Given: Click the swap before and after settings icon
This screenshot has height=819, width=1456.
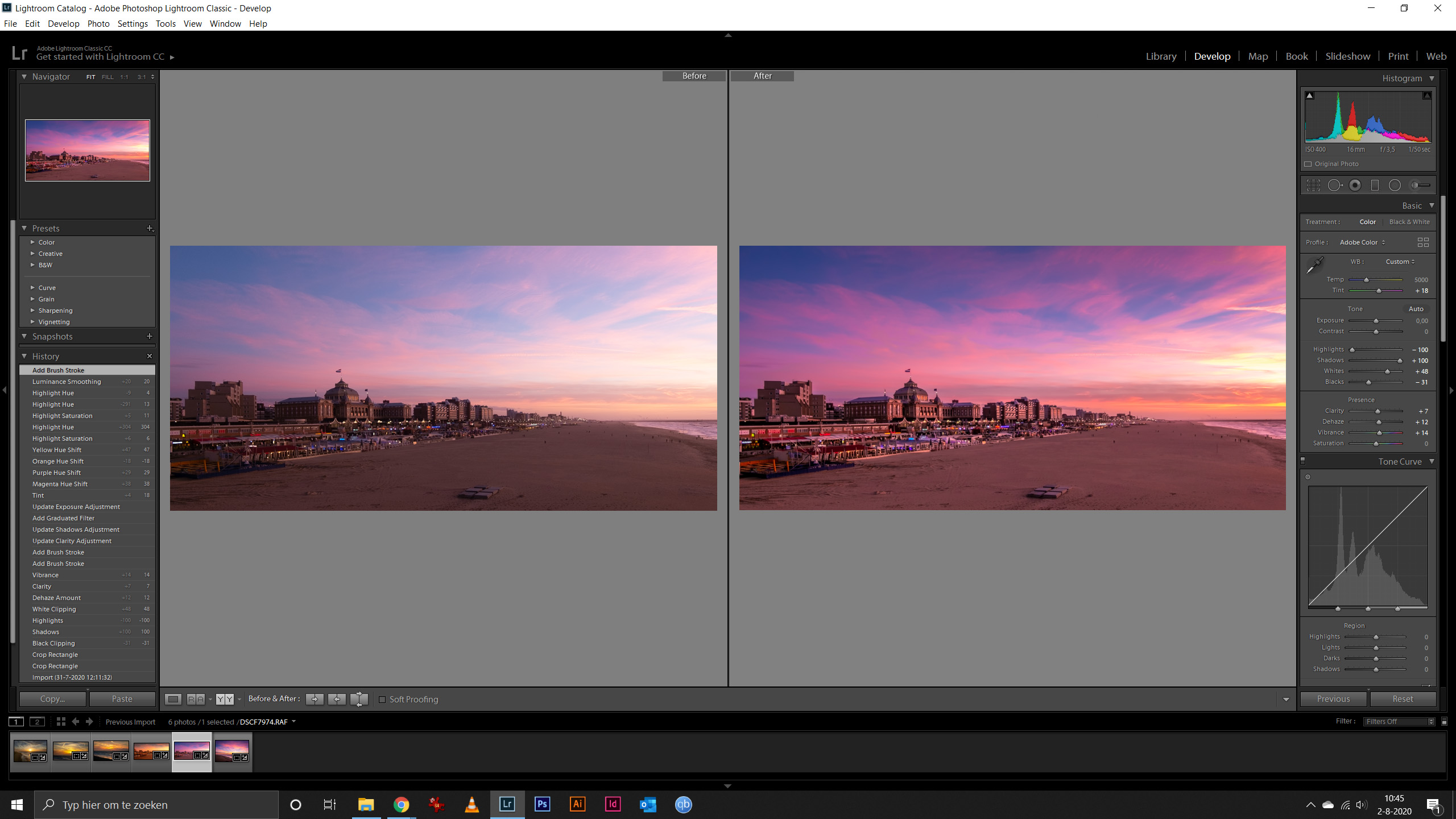Looking at the screenshot, I should click(359, 699).
